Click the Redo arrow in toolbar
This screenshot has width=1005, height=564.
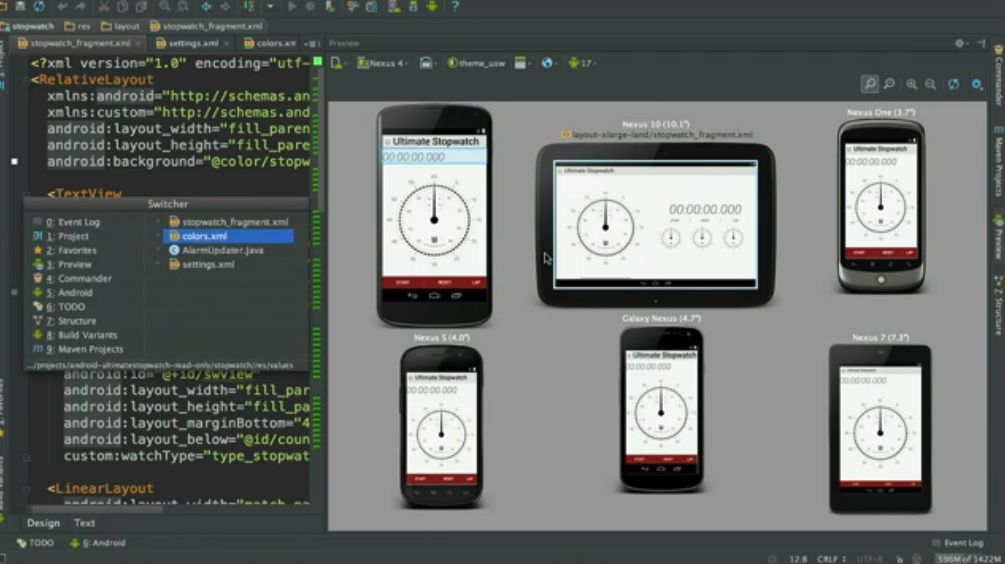[x=81, y=6]
